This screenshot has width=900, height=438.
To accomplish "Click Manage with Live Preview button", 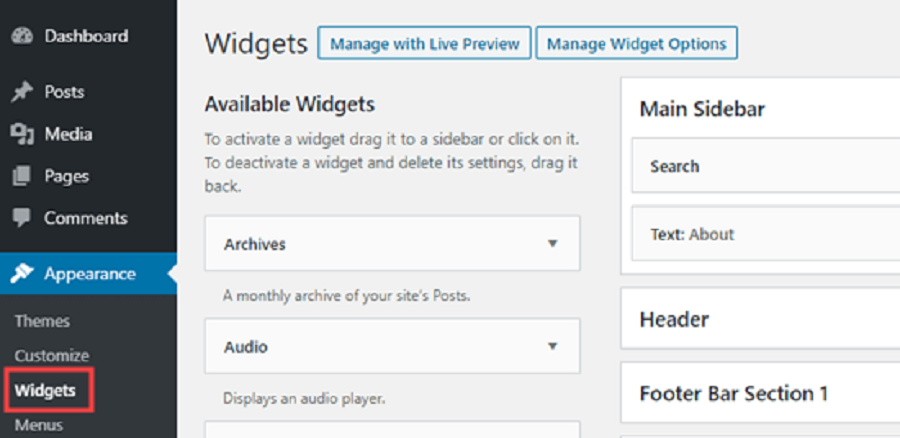I will coord(424,43).
